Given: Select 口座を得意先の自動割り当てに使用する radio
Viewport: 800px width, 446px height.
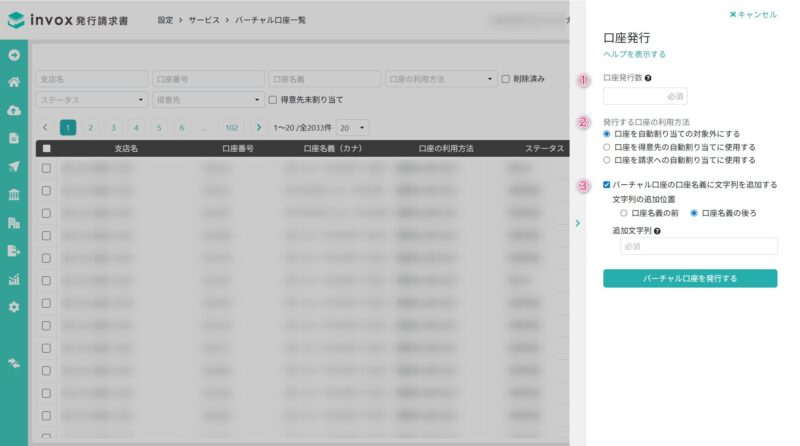Looking at the screenshot, I should coord(607,147).
